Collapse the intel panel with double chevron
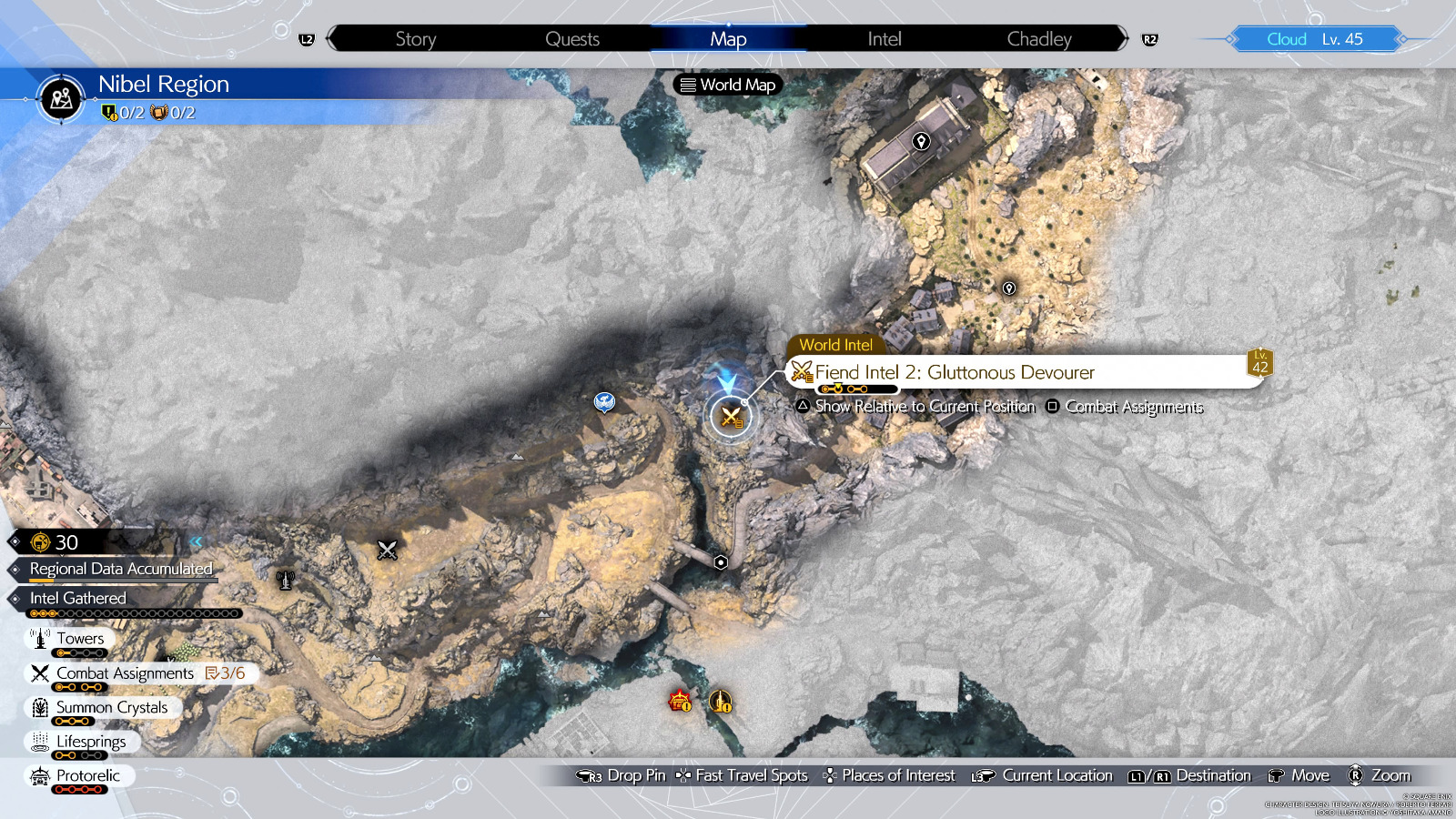 [x=196, y=542]
